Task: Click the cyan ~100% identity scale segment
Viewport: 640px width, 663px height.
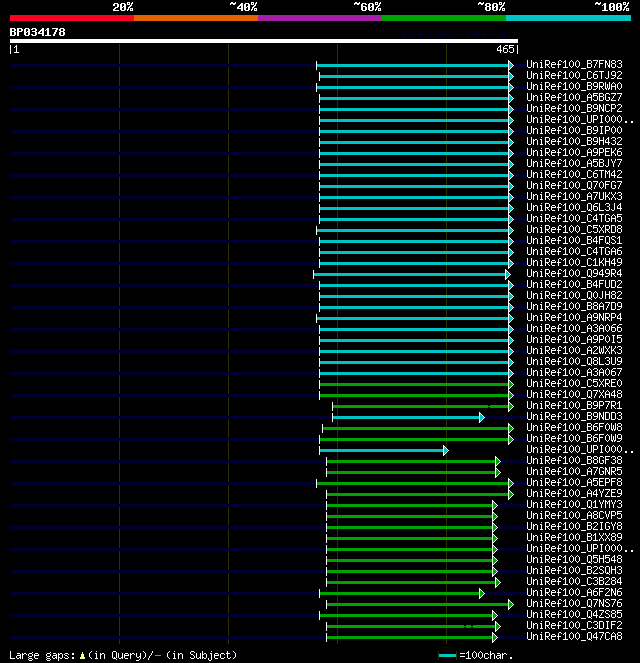Action: click(x=568, y=18)
